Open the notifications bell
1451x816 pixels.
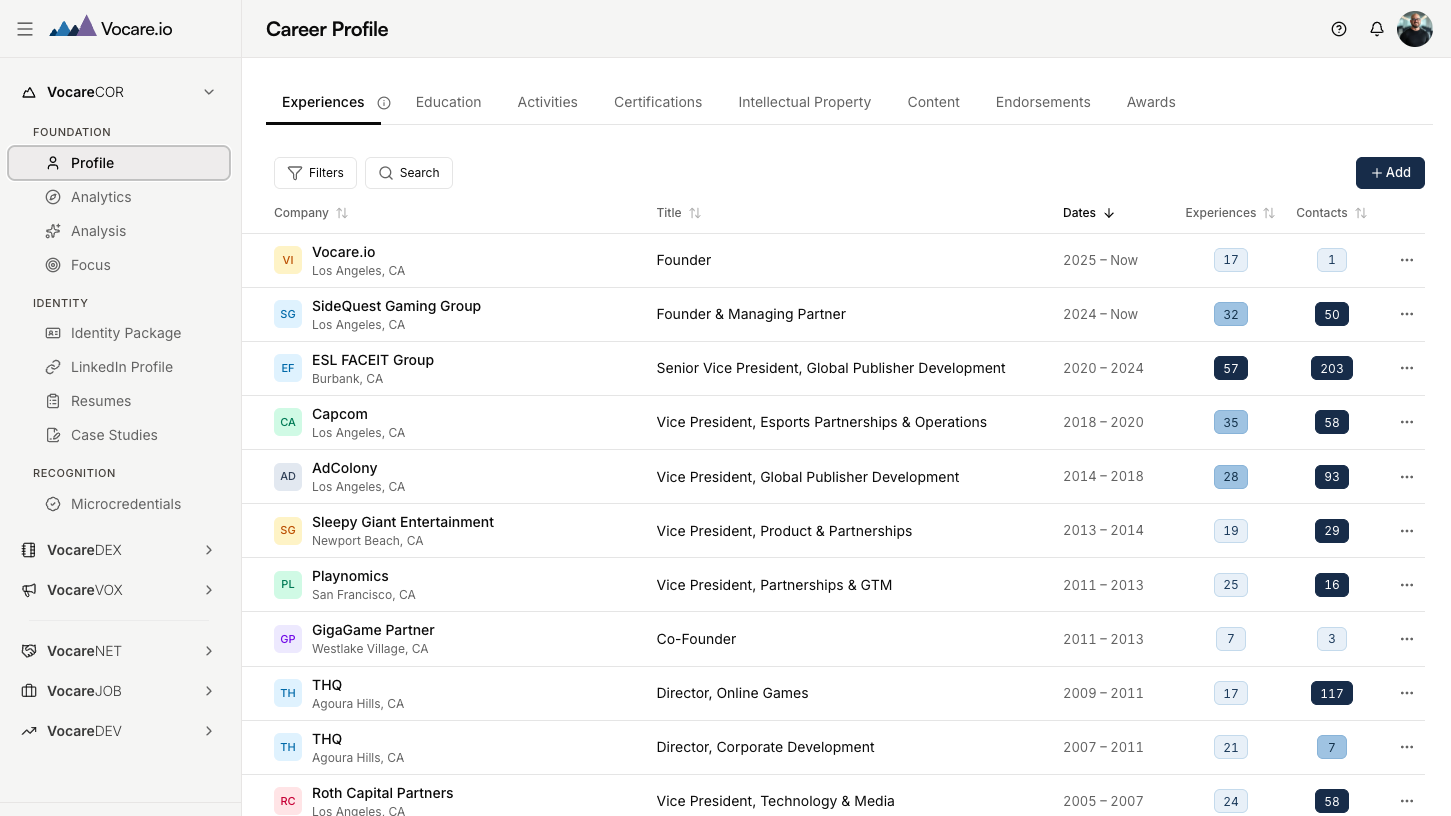(x=1377, y=29)
